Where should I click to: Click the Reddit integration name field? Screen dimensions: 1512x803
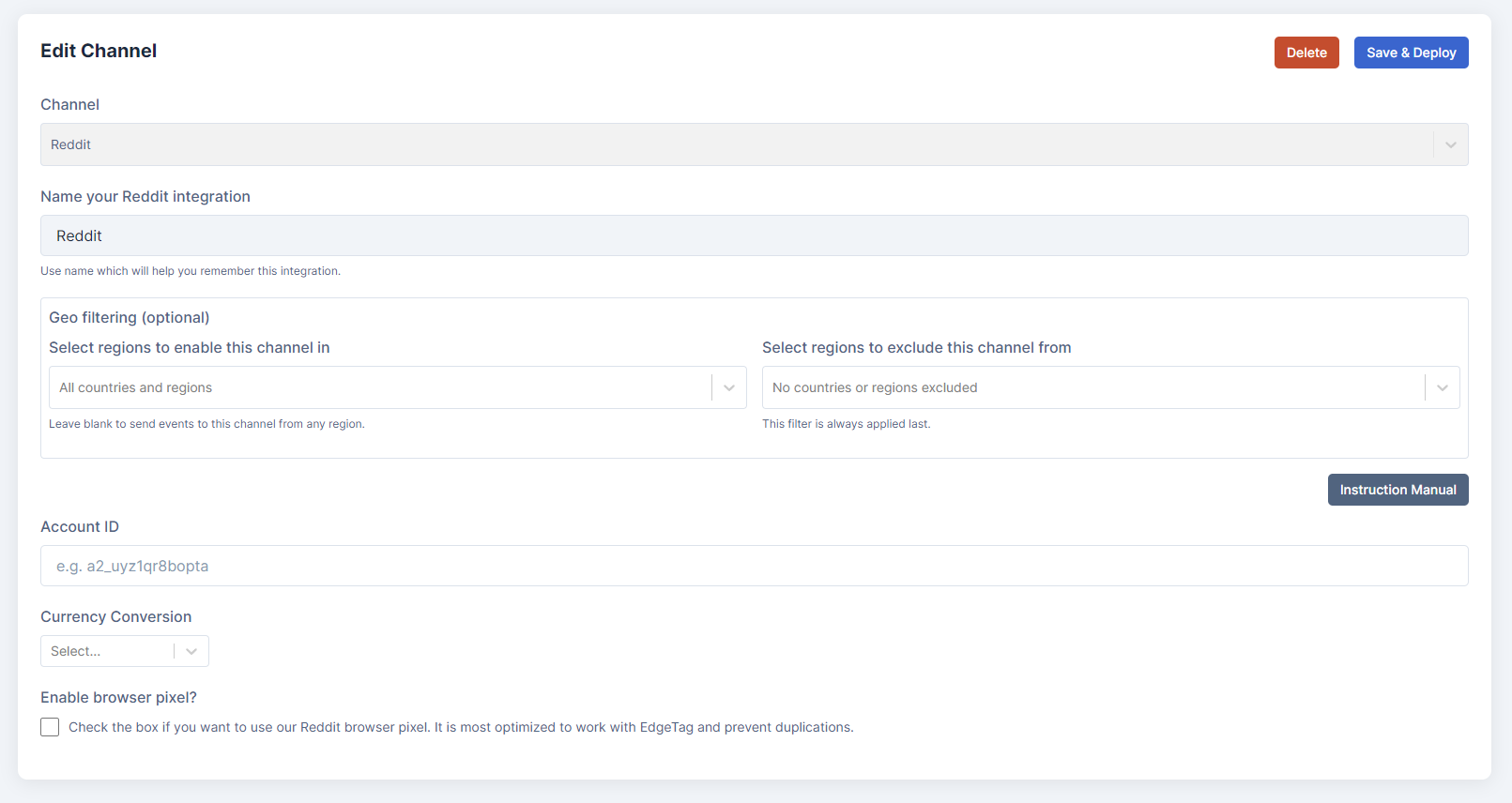tap(754, 235)
